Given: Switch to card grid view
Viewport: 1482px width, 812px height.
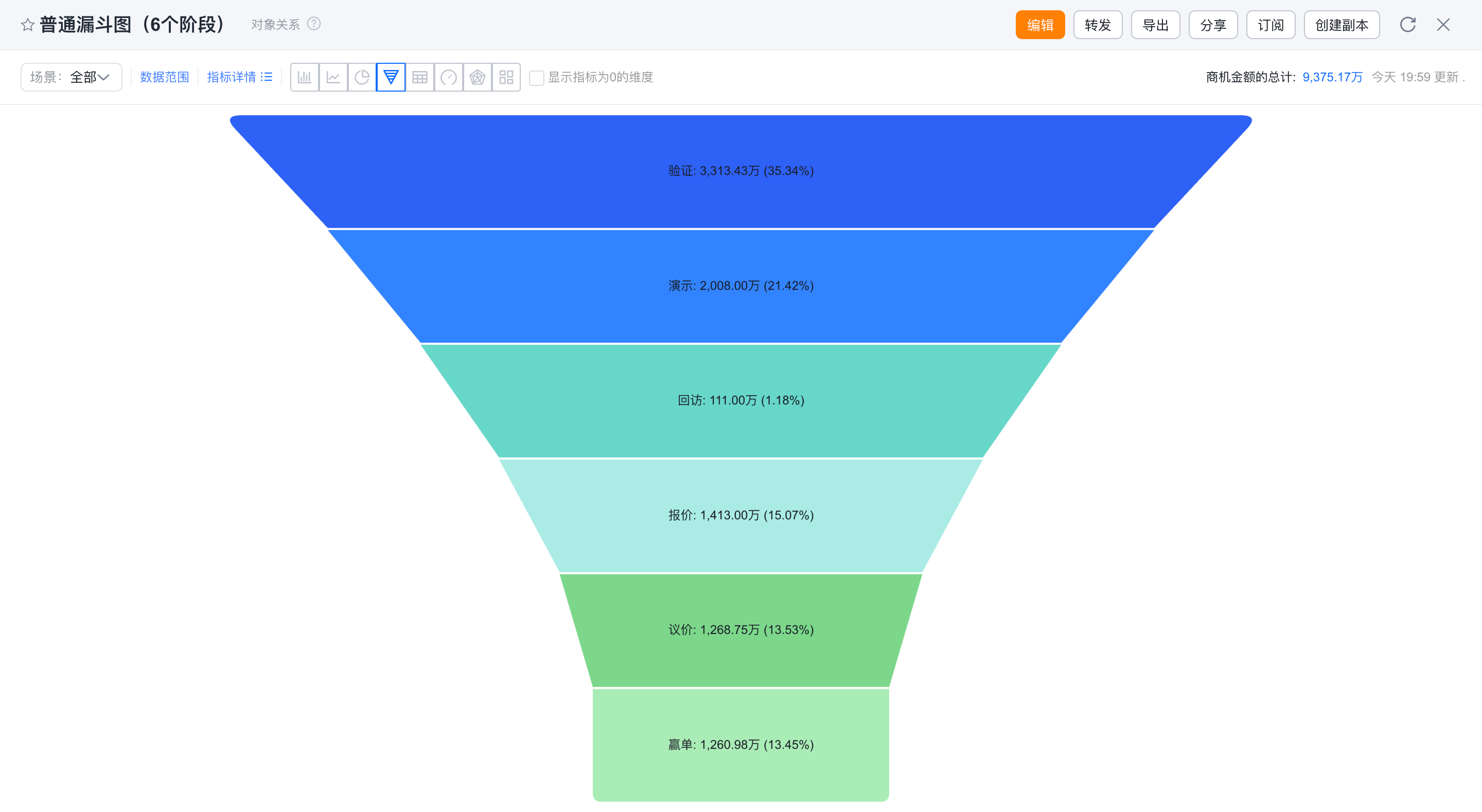Looking at the screenshot, I should click(506, 77).
